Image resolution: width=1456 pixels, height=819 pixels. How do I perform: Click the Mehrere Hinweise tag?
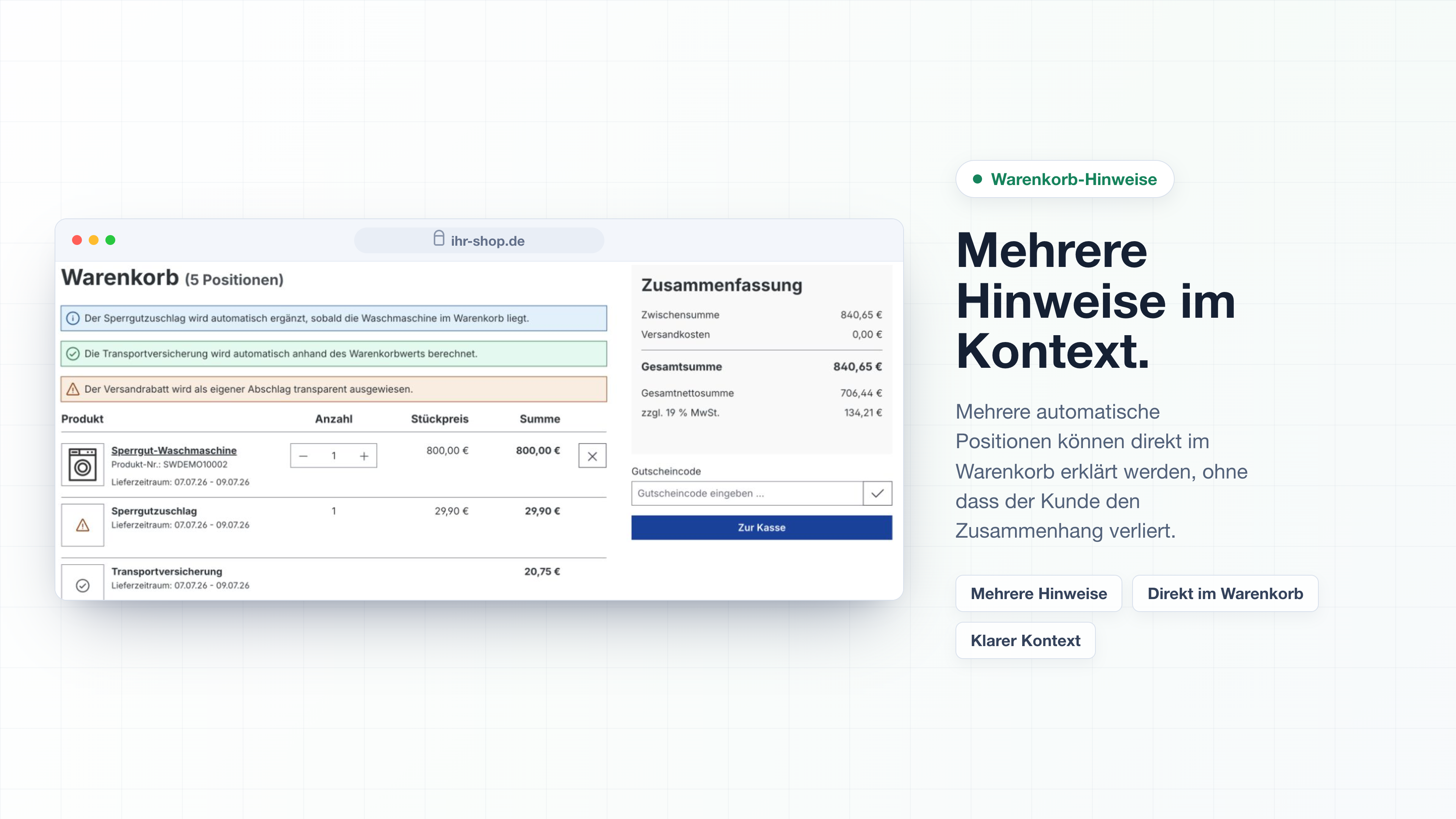(1038, 593)
